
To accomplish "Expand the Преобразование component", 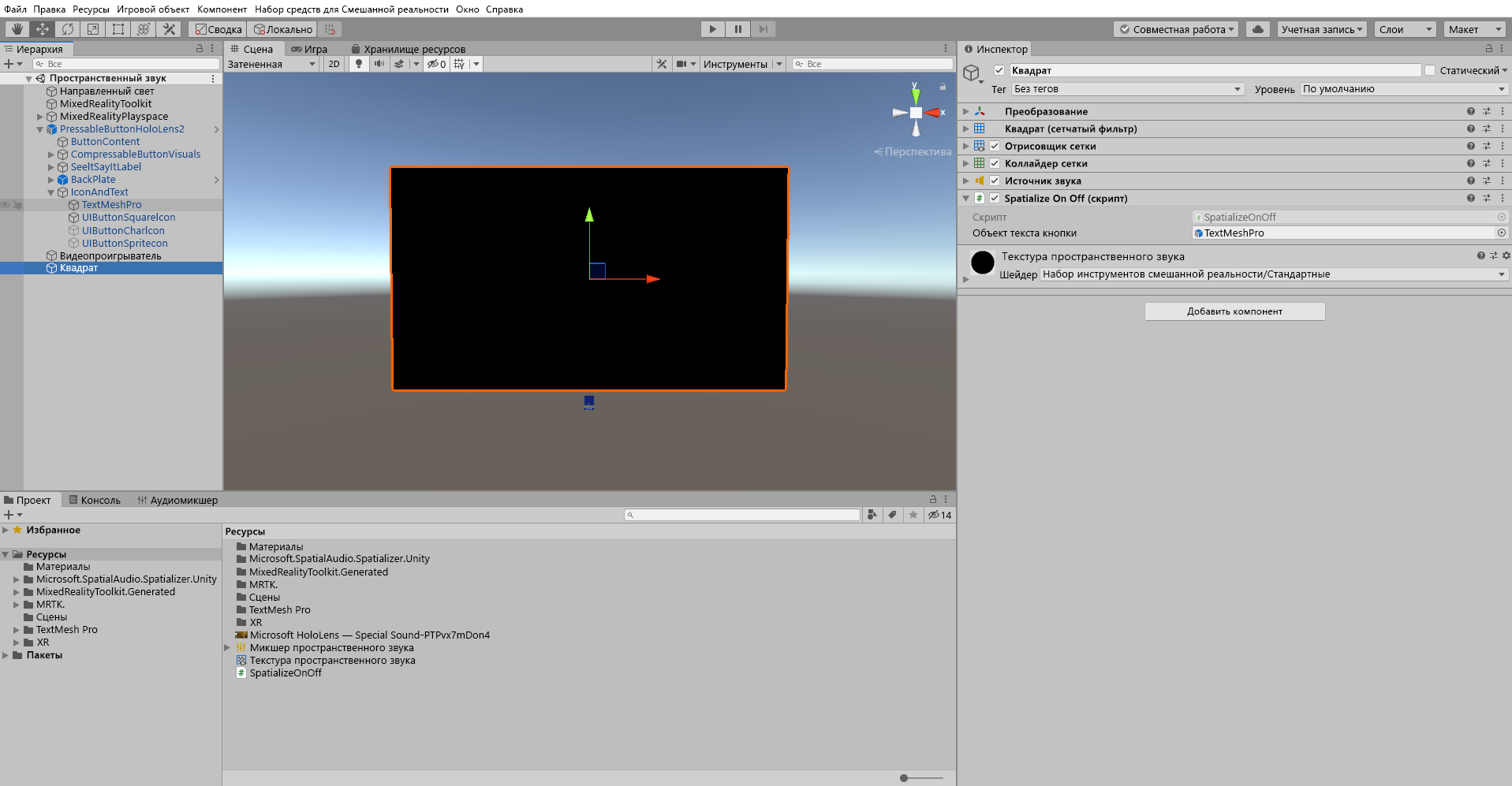I will tap(965, 111).
